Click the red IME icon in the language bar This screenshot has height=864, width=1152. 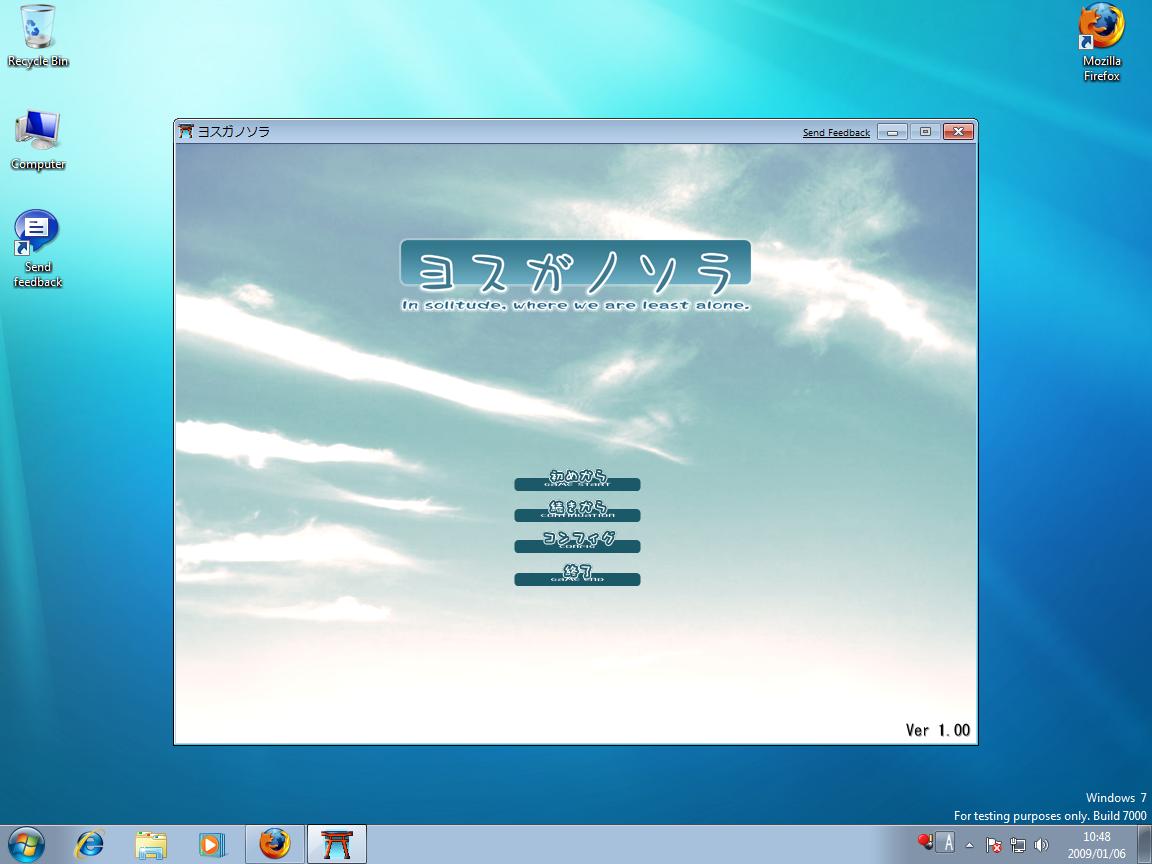(x=925, y=841)
